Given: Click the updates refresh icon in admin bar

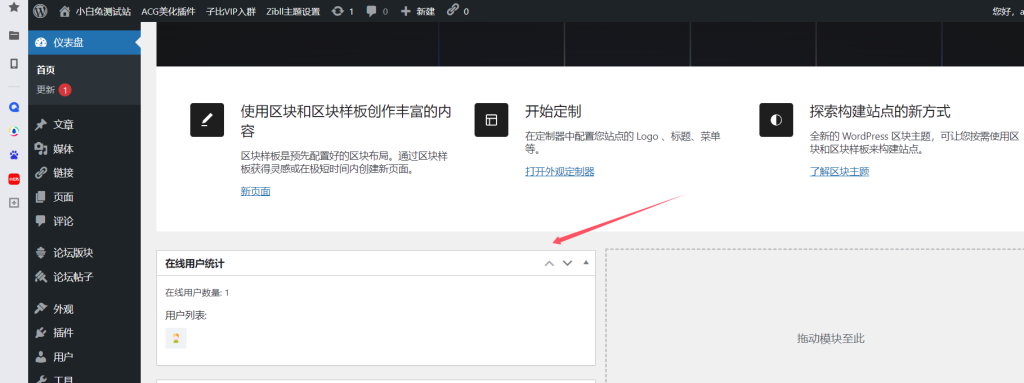Looking at the screenshot, I should coord(338,11).
